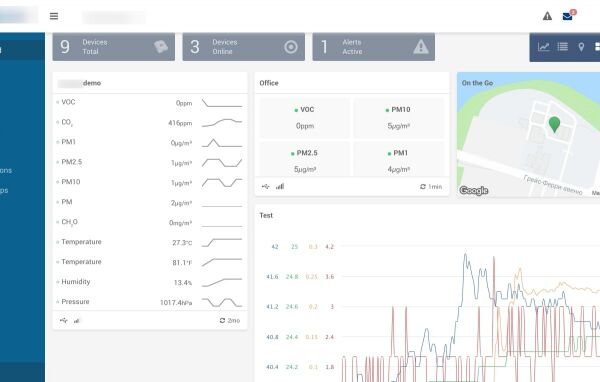
Task: Click the USB icon in demo card footer
Action: click(64, 320)
